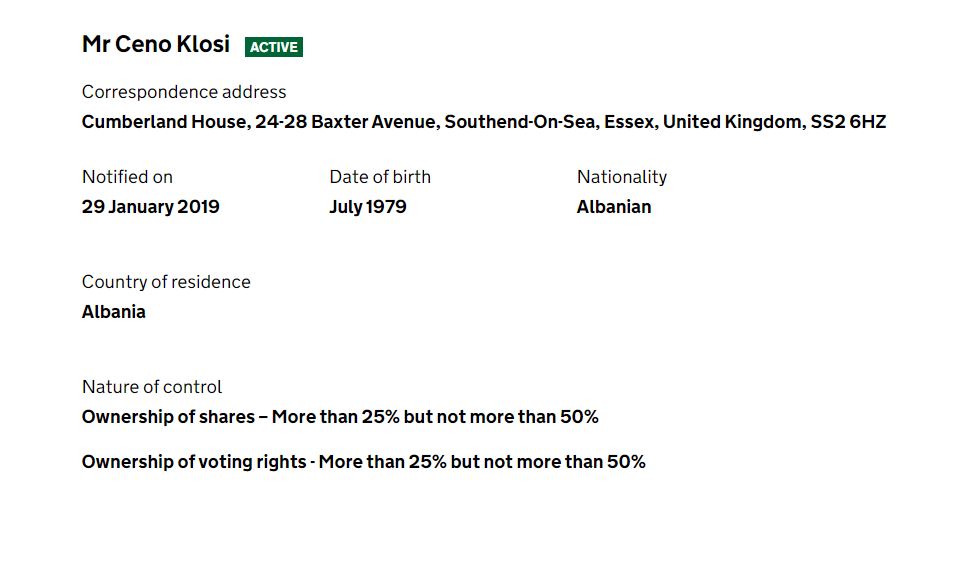Click the 29 January 2019 date
Screen dimensions: 967x563
pyautogui.click(x=151, y=207)
